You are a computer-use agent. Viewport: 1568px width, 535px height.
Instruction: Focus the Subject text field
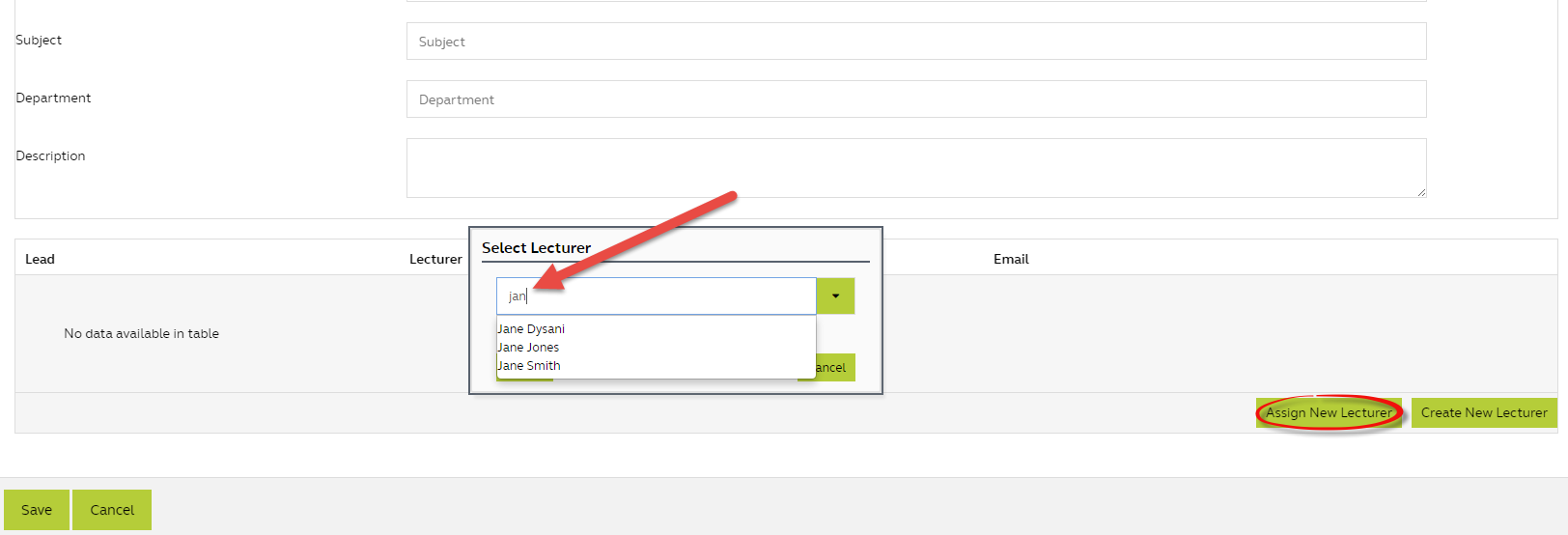tap(915, 42)
